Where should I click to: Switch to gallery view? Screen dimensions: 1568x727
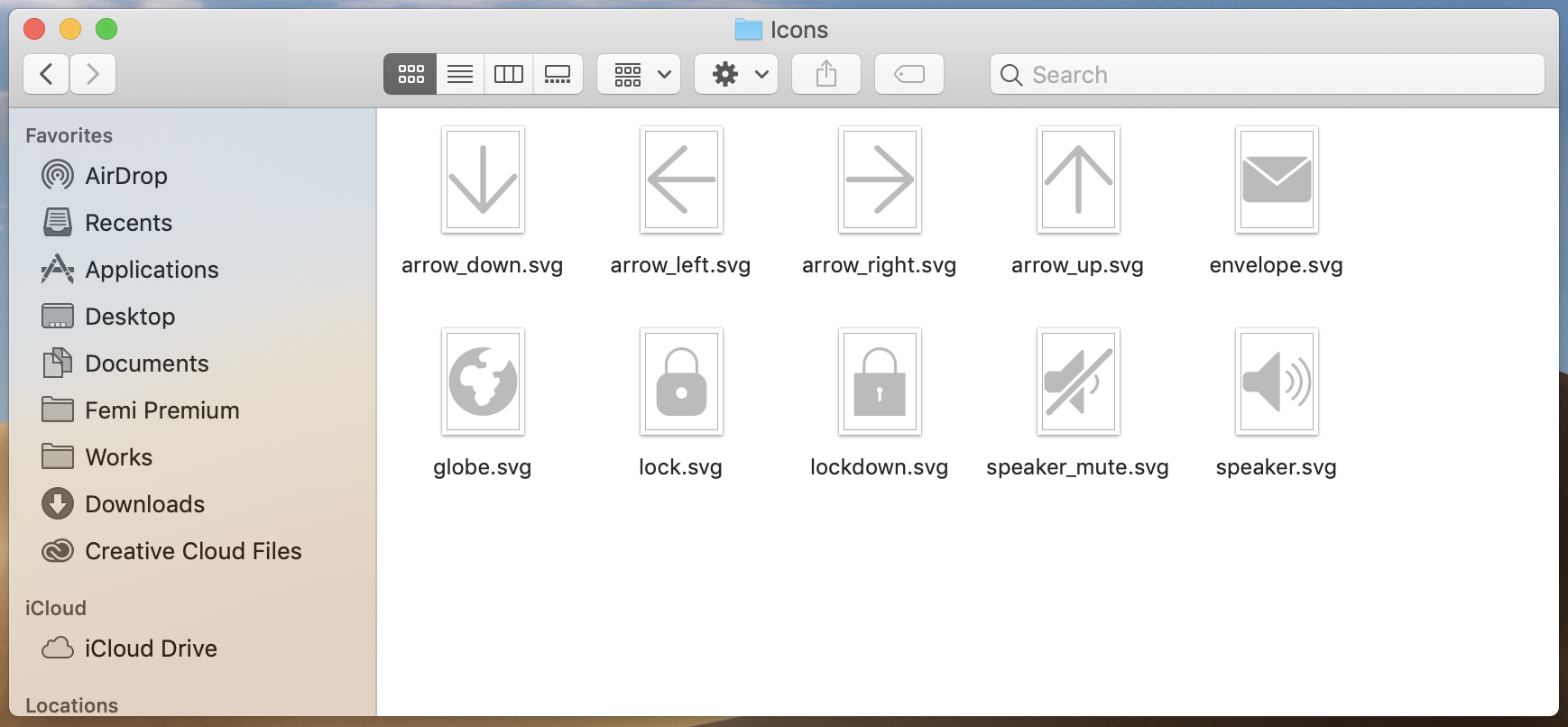click(558, 74)
